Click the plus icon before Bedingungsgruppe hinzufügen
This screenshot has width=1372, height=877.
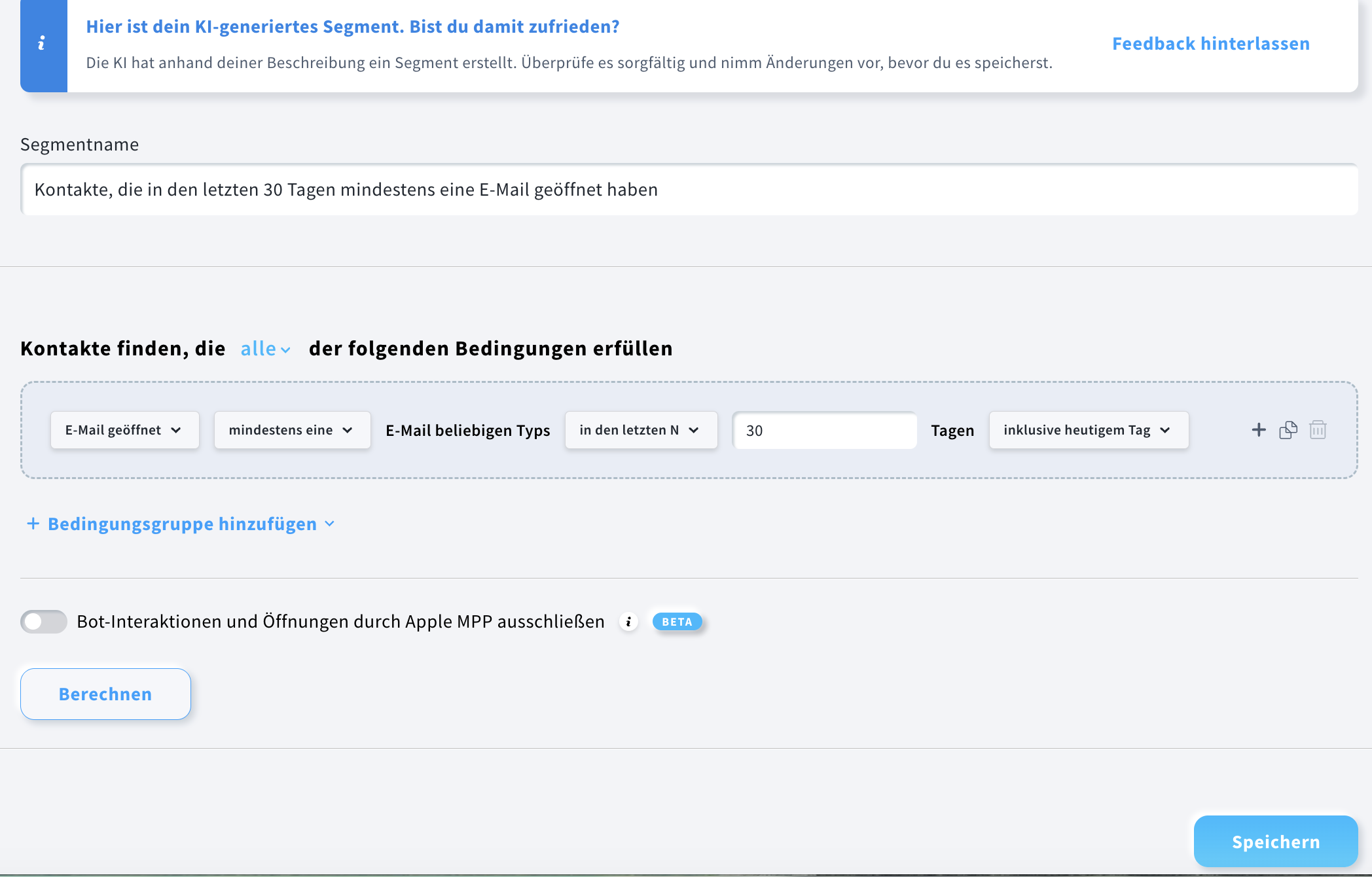(33, 524)
